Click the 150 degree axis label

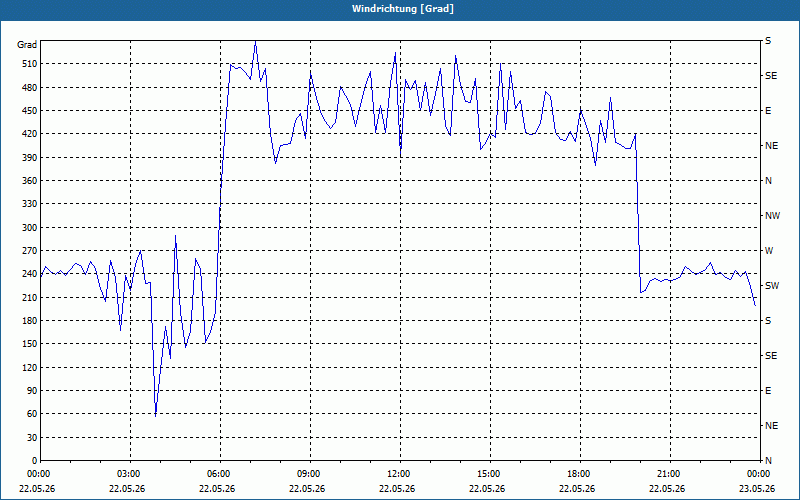30,344
